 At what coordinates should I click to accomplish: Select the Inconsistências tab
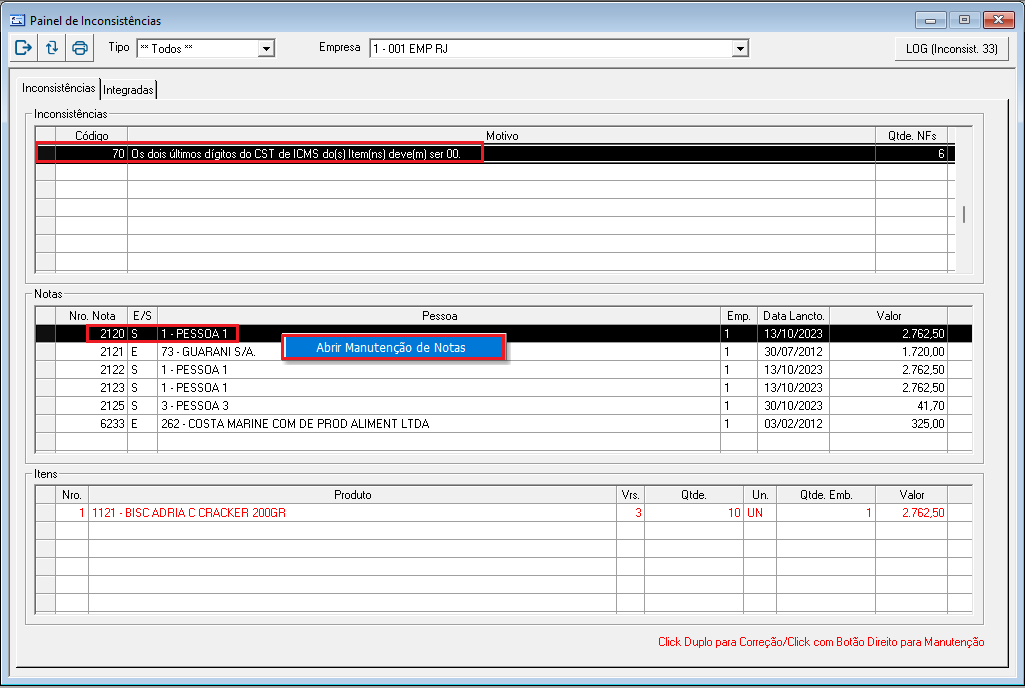[59, 88]
